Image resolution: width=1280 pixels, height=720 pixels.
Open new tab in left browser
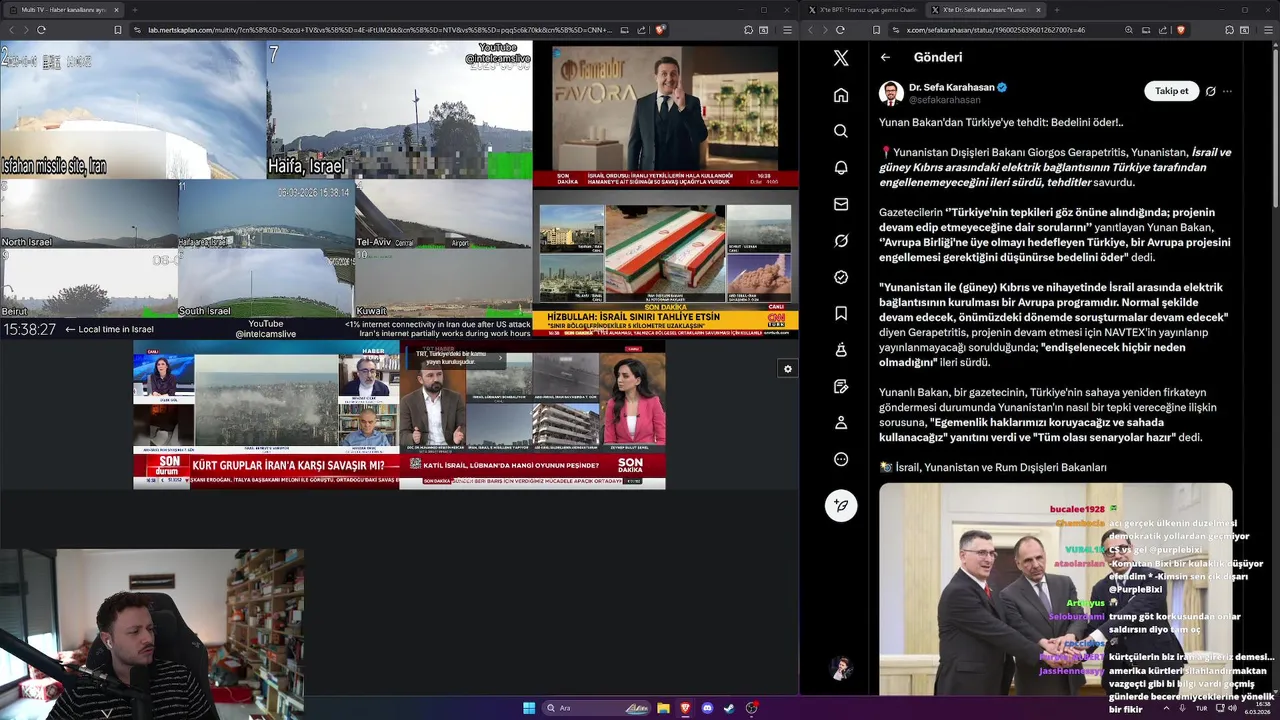[135, 9]
